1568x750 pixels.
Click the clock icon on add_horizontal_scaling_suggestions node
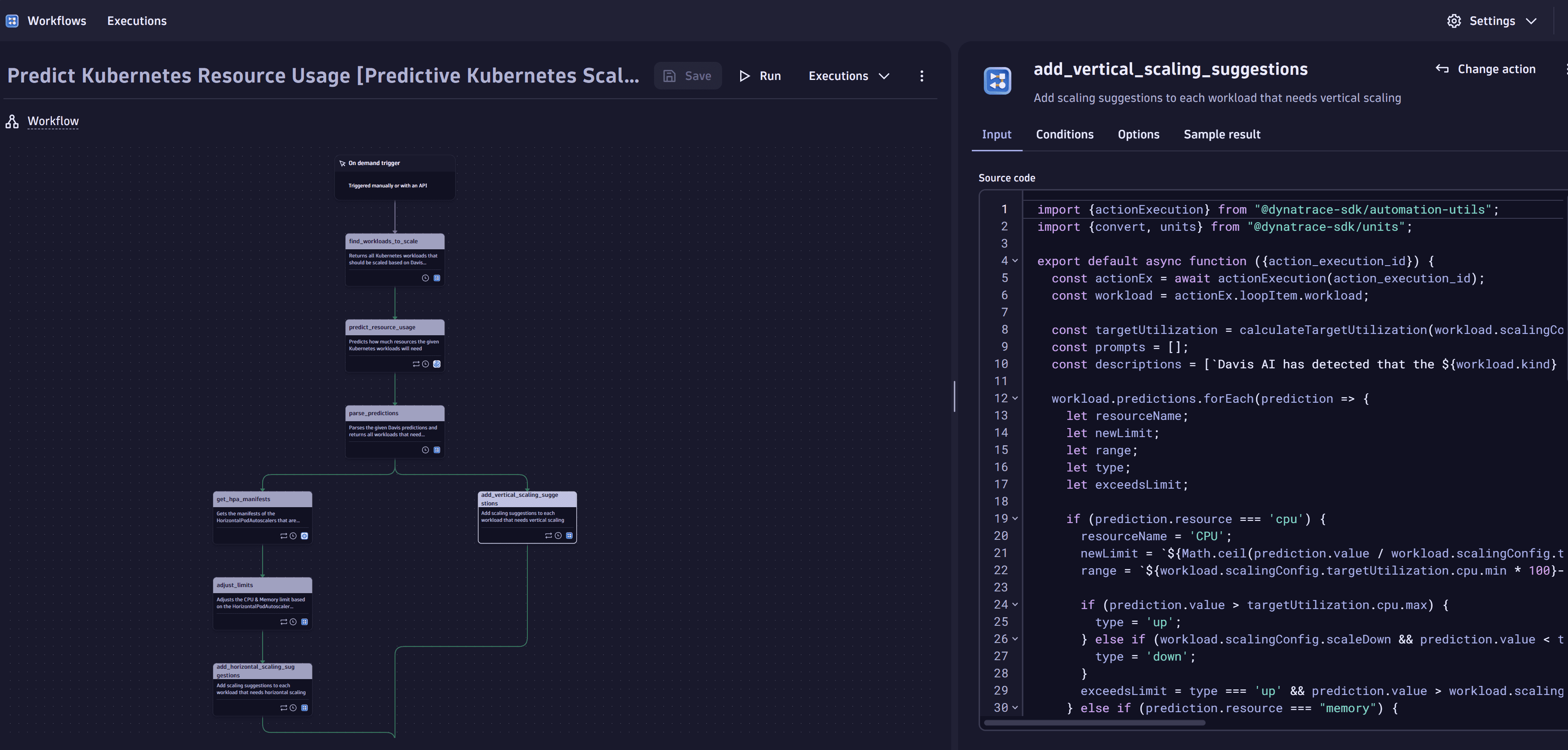(x=293, y=708)
